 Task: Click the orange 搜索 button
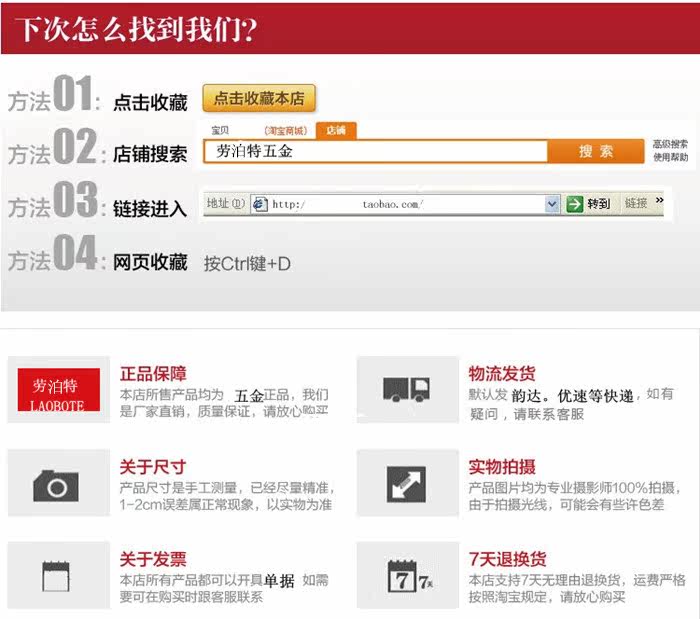596,151
